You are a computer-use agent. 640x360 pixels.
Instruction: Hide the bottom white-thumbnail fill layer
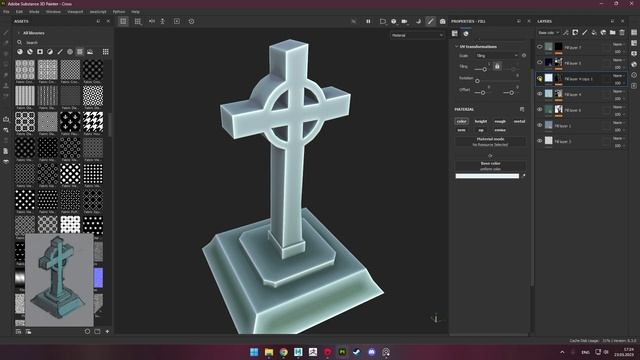pyautogui.click(x=540, y=141)
